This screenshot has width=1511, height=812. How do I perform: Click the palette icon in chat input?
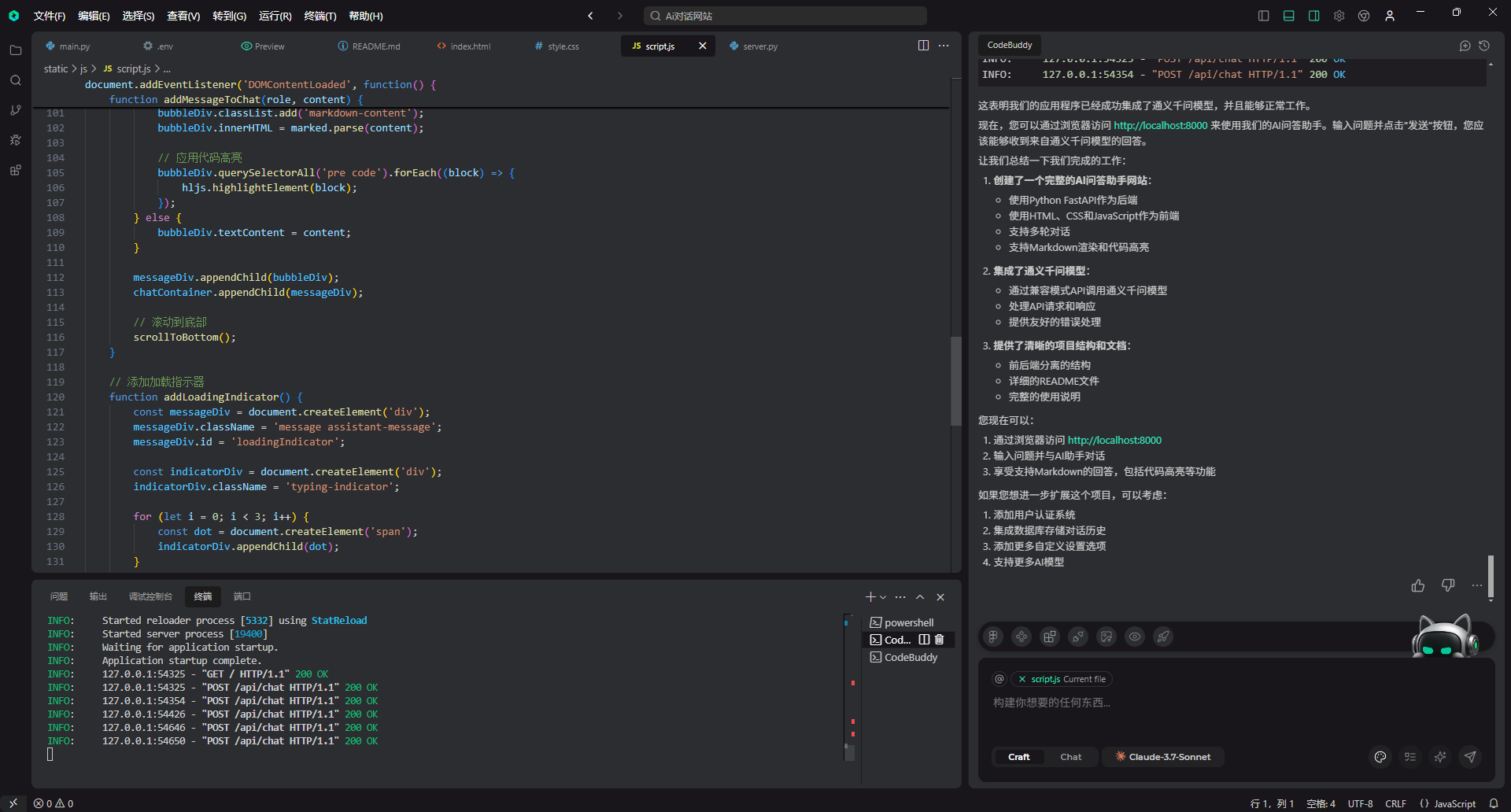[1380, 757]
